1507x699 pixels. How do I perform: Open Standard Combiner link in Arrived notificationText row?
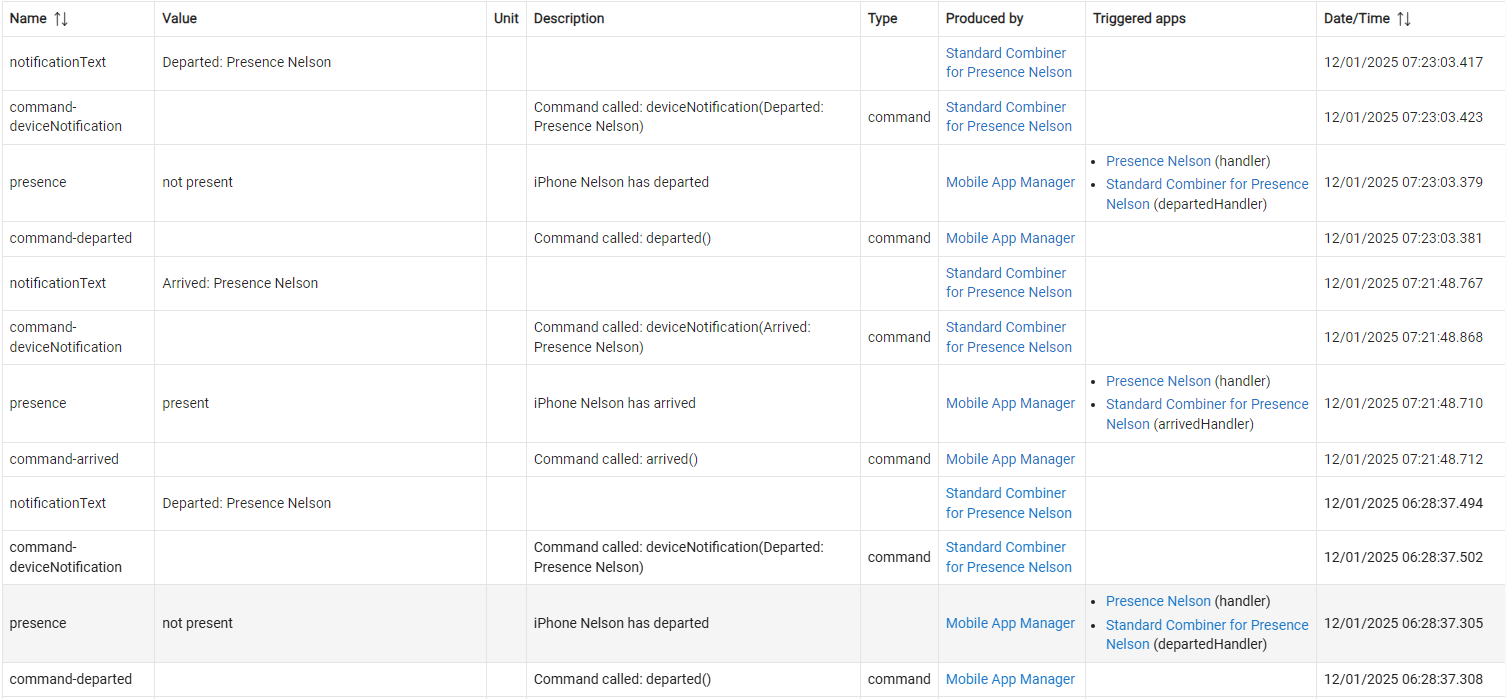click(x=1008, y=283)
